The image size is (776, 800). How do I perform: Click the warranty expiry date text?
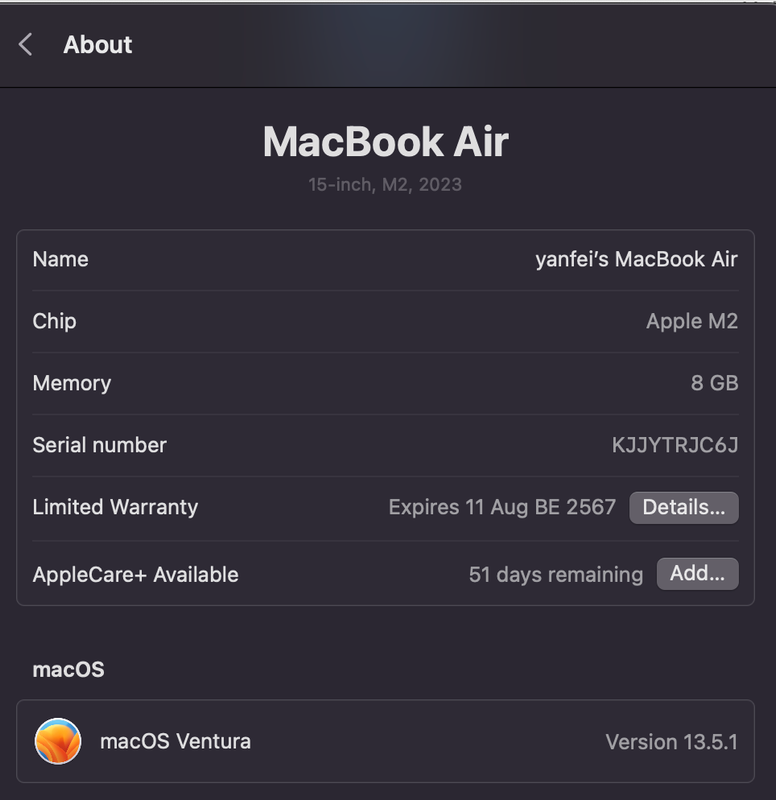pyautogui.click(x=501, y=508)
